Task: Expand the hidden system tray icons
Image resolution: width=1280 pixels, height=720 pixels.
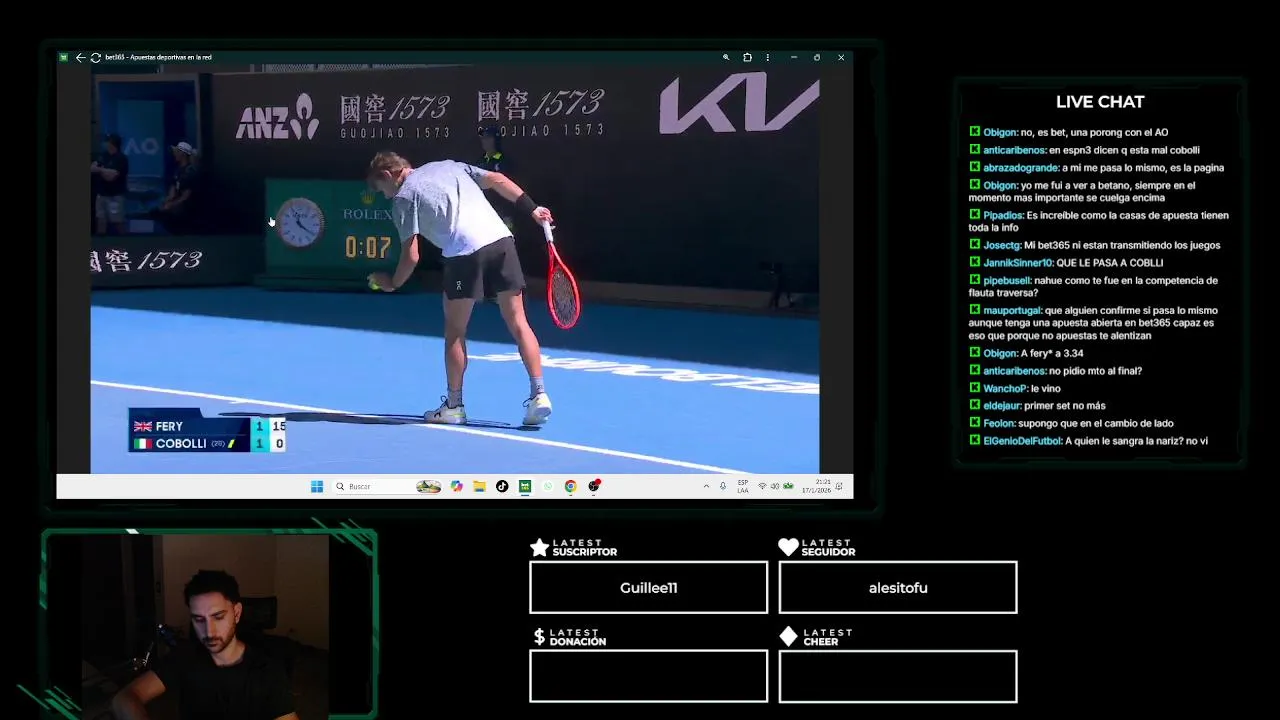Action: pyautogui.click(x=706, y=486)
